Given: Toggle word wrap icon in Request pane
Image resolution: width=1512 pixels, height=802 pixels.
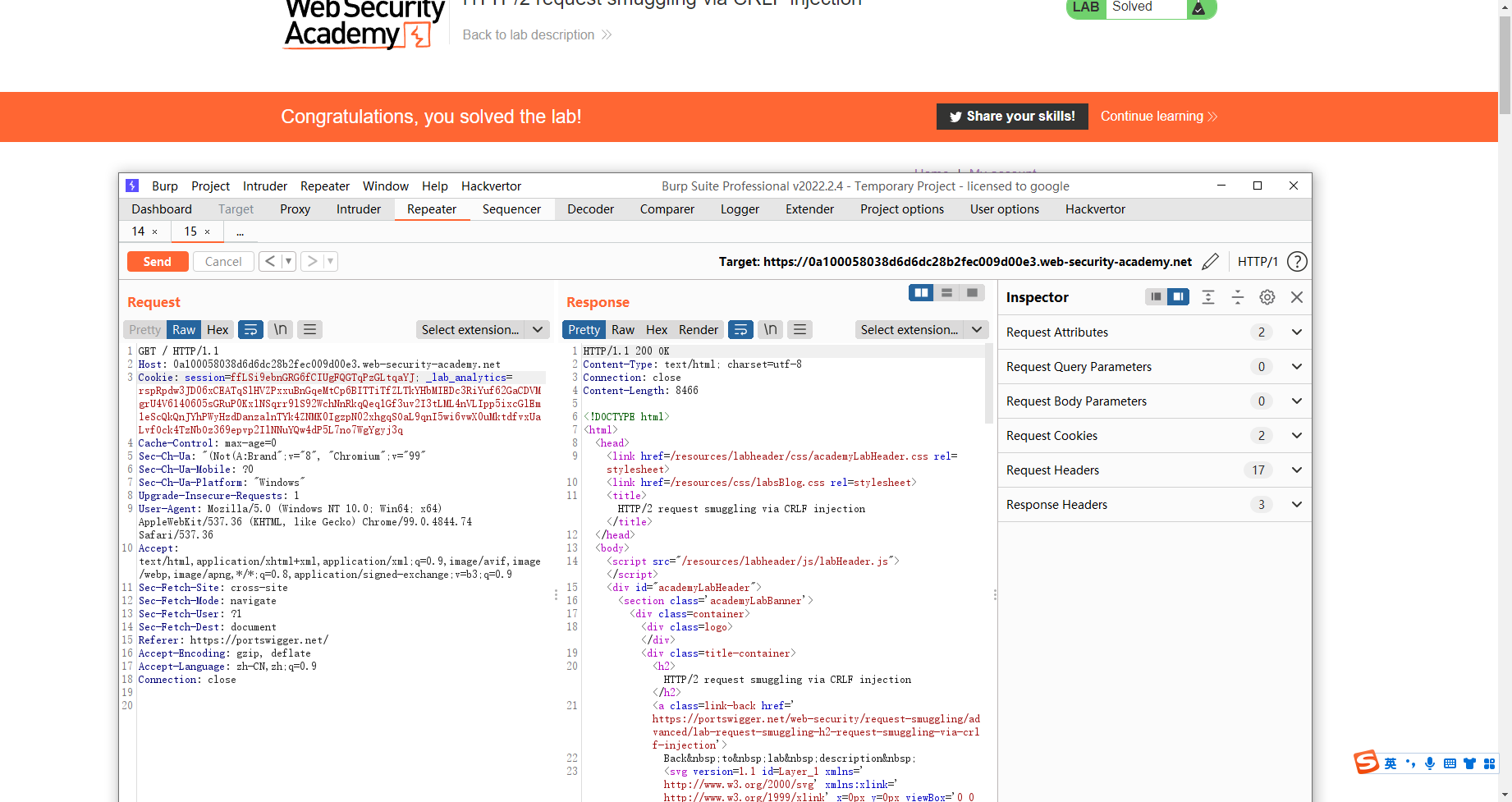Looking at the screenshot, I should 251,329.
